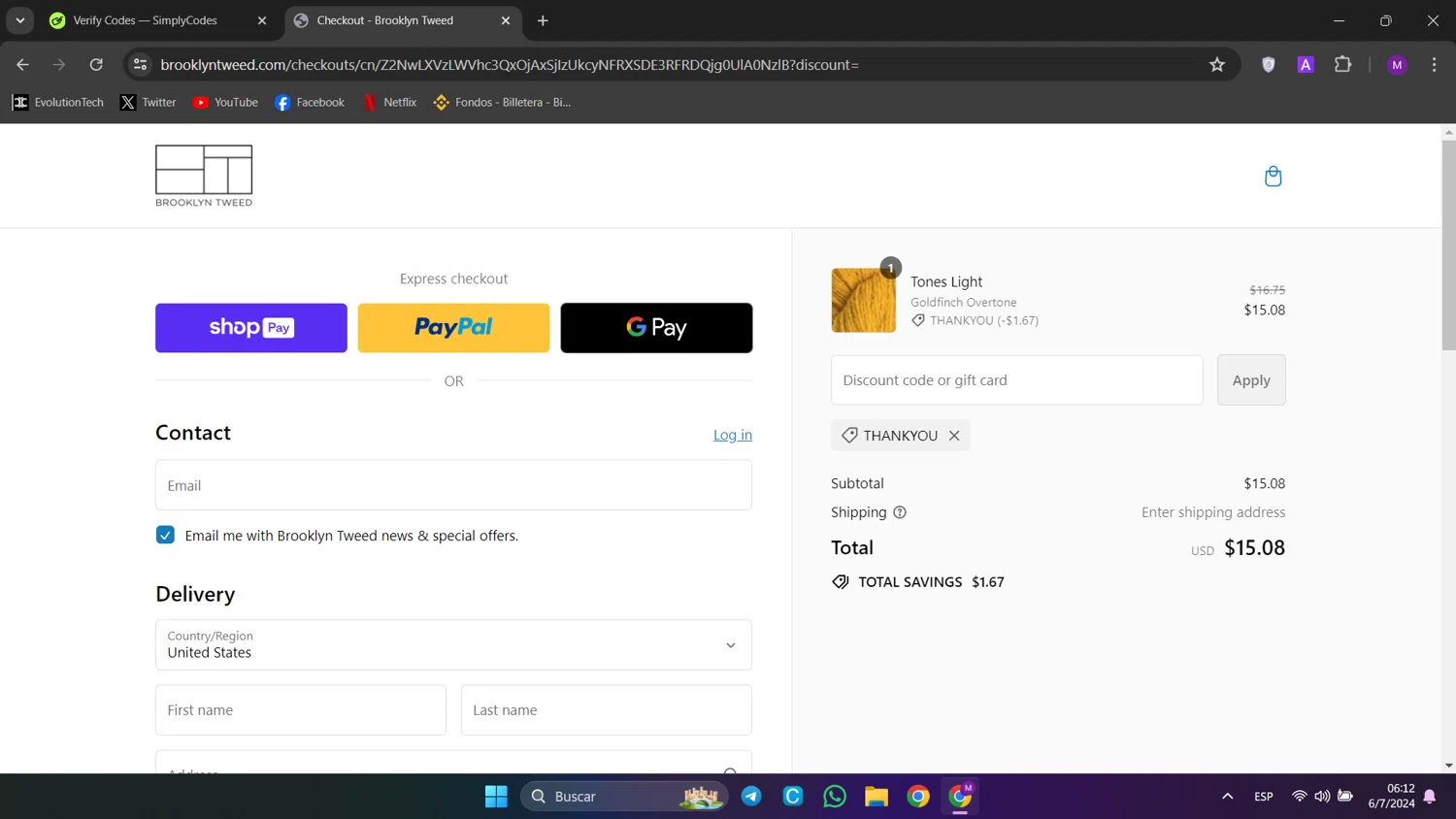Click the active Chrome profile taskbar icon

tap(960, 797)
